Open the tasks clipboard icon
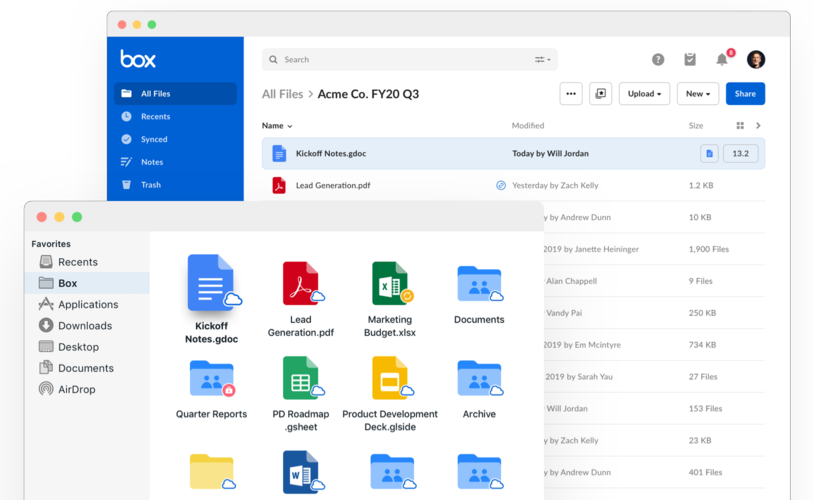 690,60
